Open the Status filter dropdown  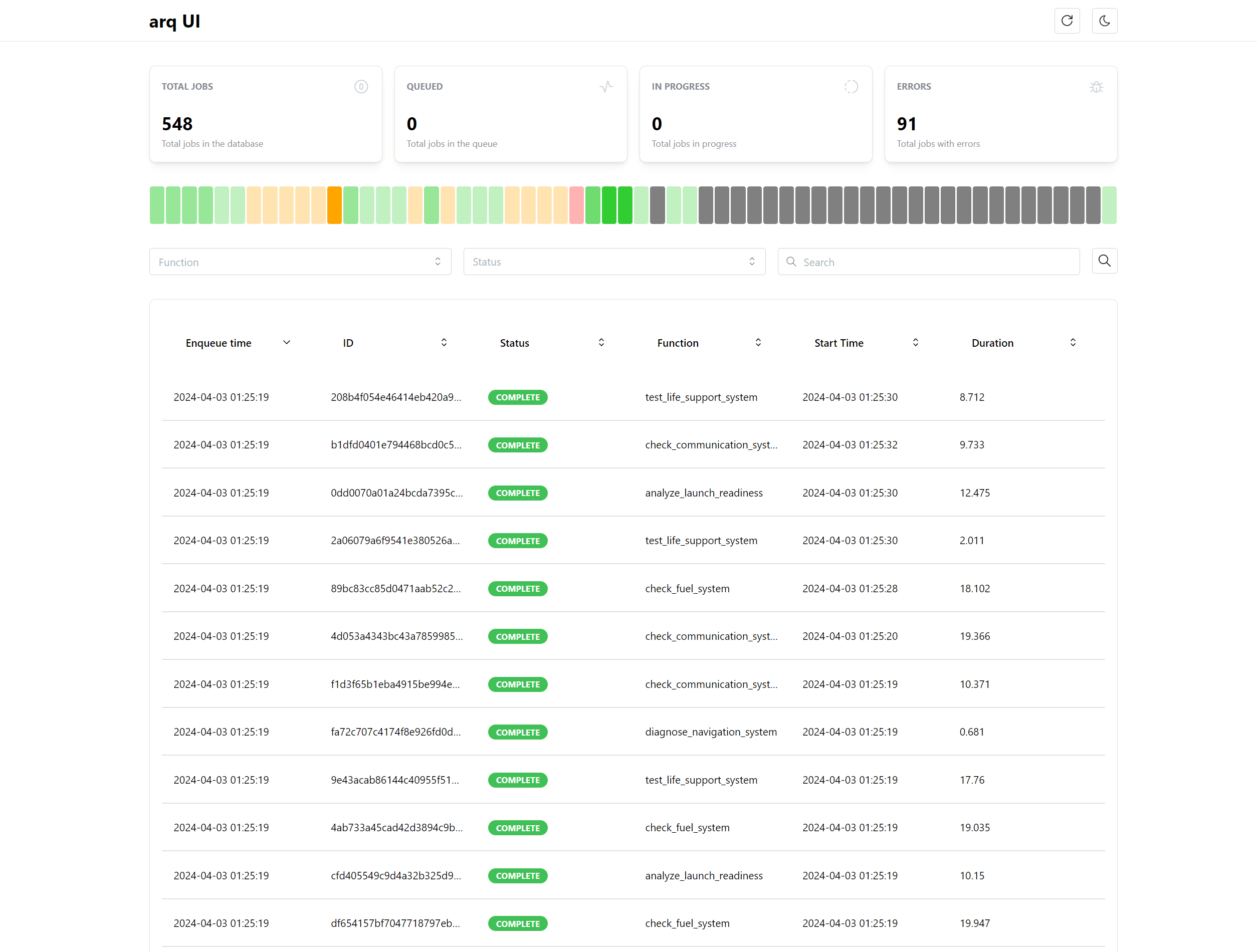tap(614, 262)
